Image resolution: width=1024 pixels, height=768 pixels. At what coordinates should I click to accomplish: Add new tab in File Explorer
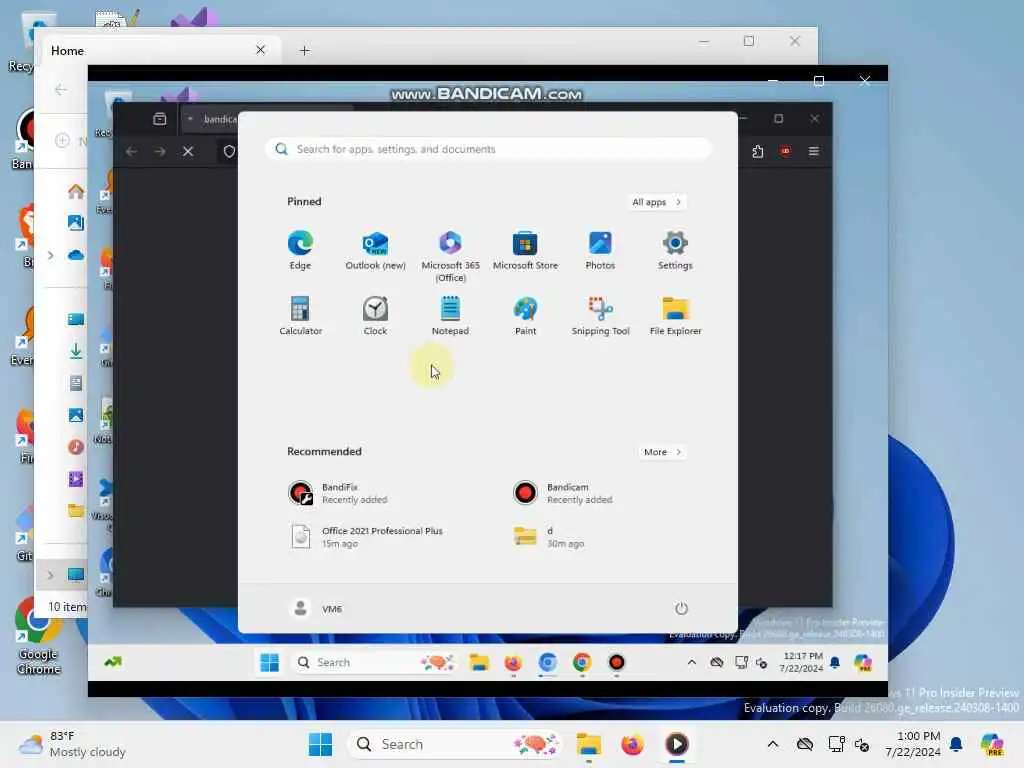click(x=304, y=50)
